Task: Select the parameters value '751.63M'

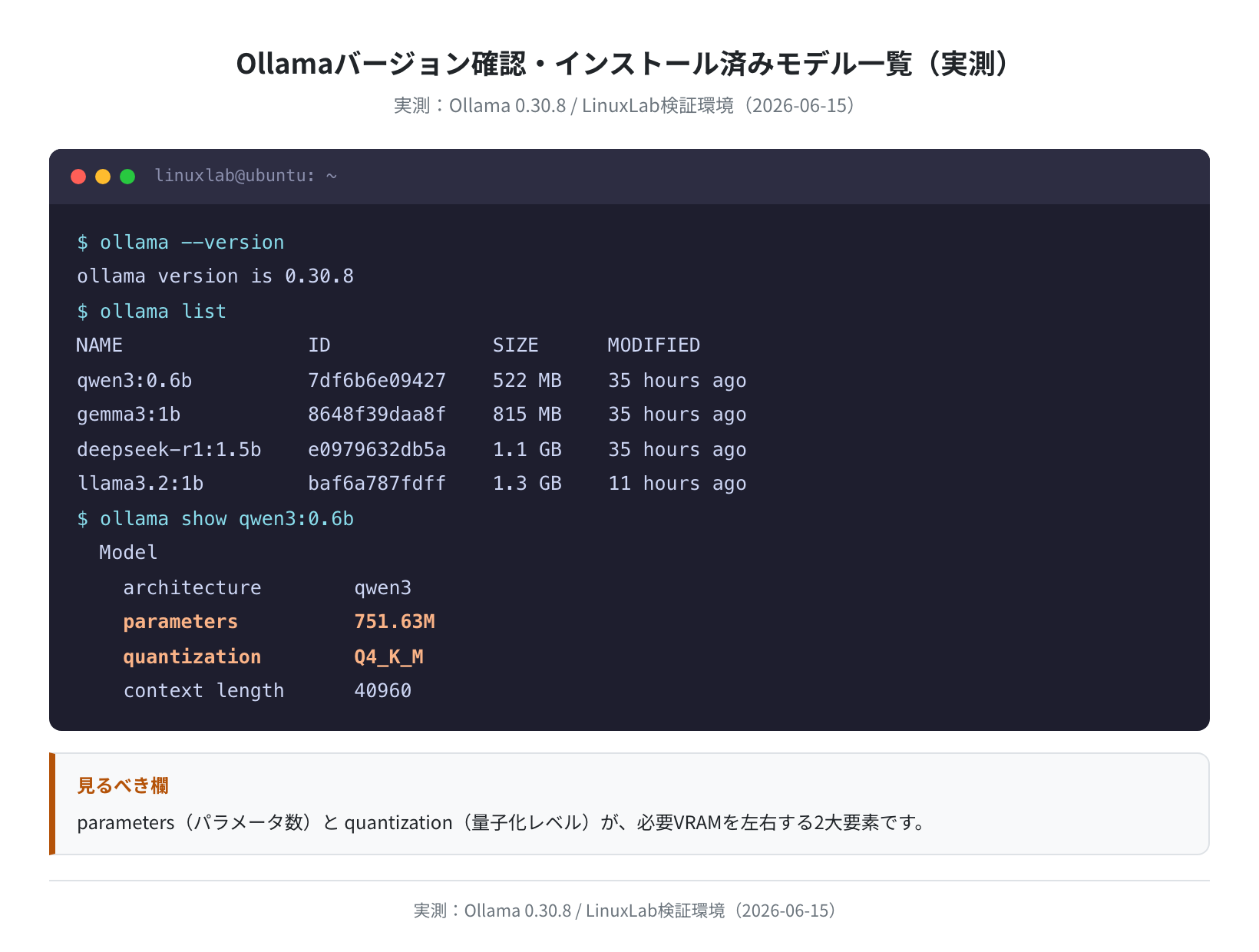Action: [x=395, y=622]
